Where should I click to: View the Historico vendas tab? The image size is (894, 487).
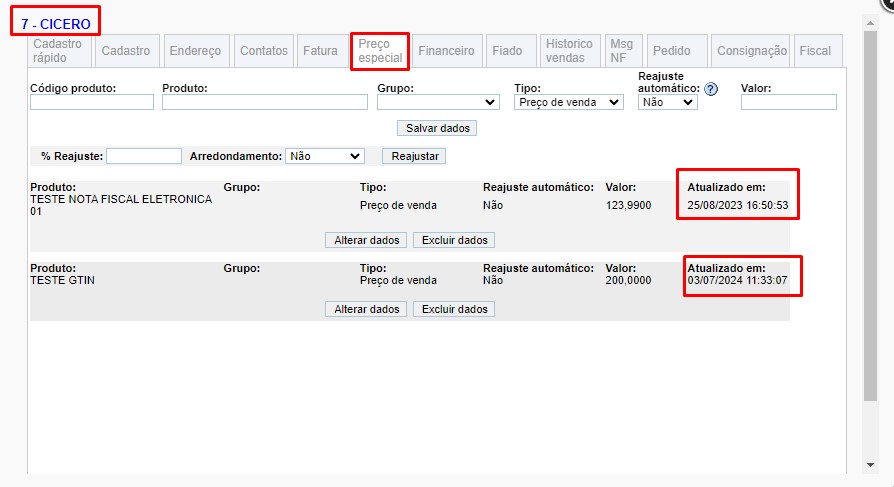570,51
